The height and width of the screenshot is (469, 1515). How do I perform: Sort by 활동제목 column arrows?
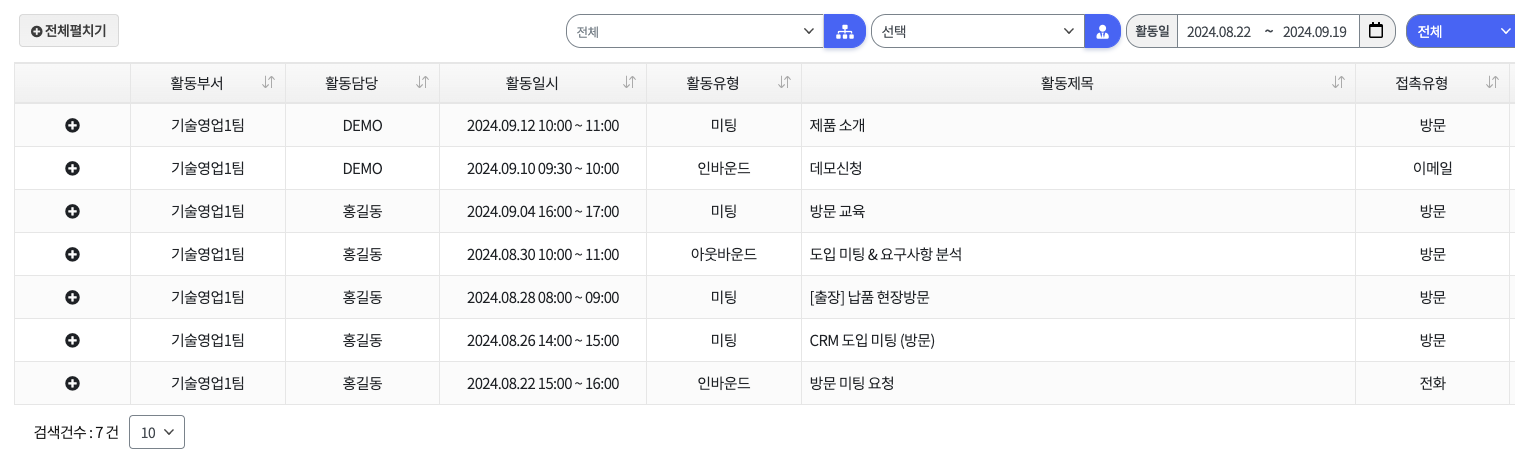point(1338,82)
